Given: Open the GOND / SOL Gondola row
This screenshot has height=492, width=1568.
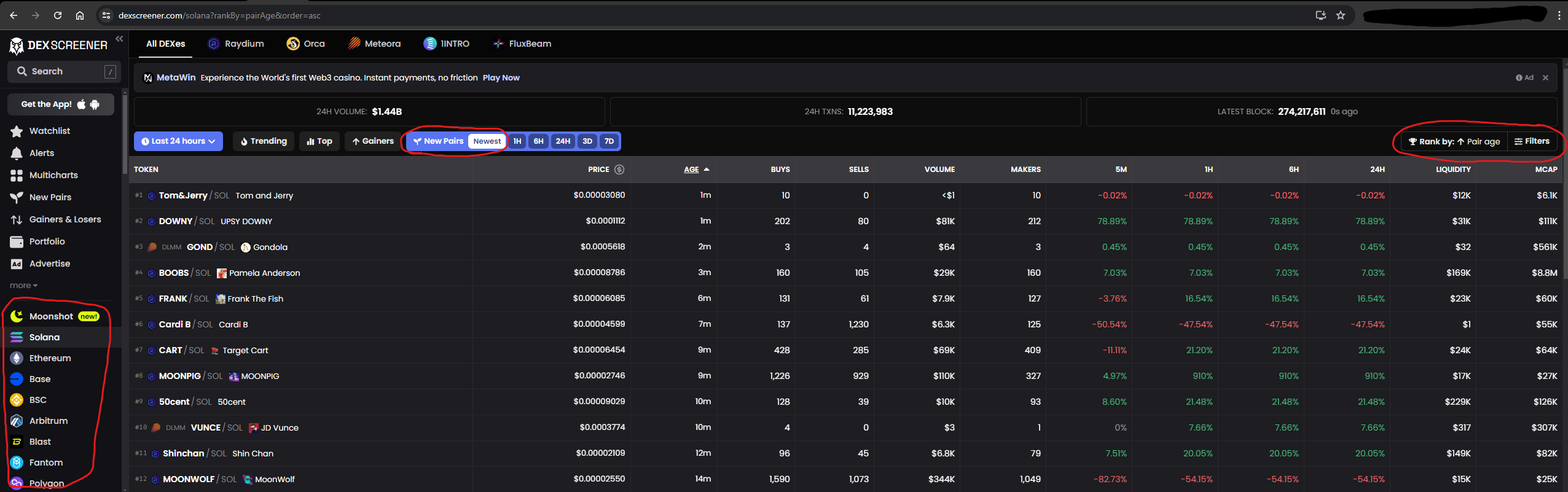Looking at the screenshot, I should click(x=847, y=247).
